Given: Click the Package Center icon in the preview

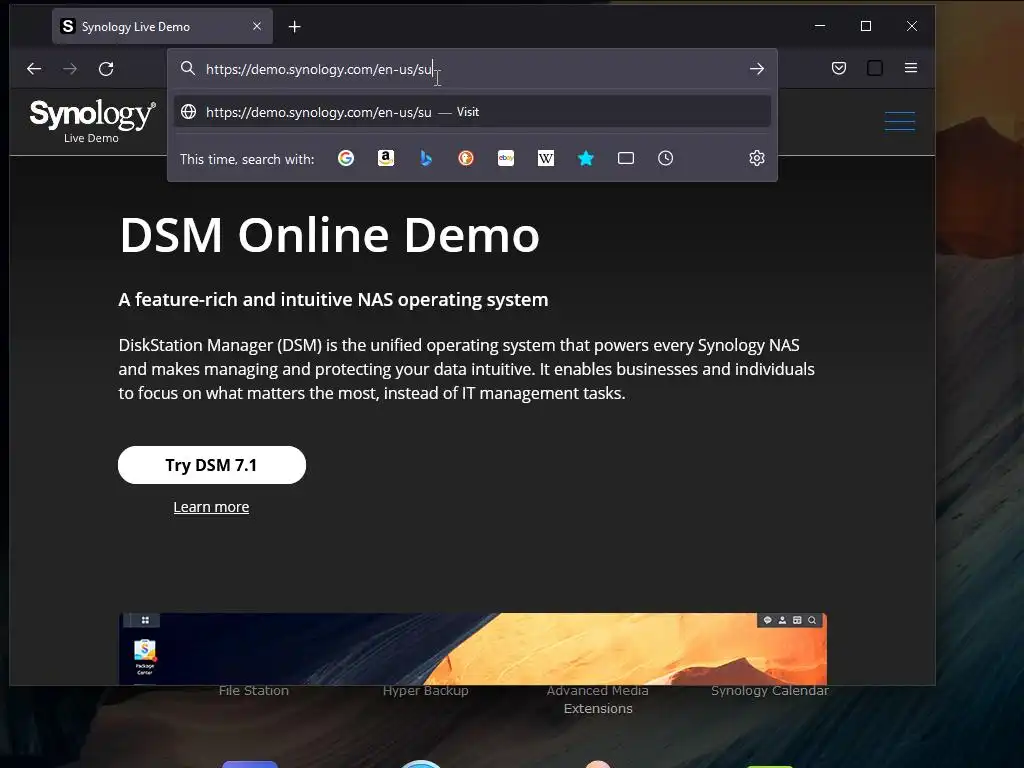Looking at the screenshot, I should tap(145, 656).
